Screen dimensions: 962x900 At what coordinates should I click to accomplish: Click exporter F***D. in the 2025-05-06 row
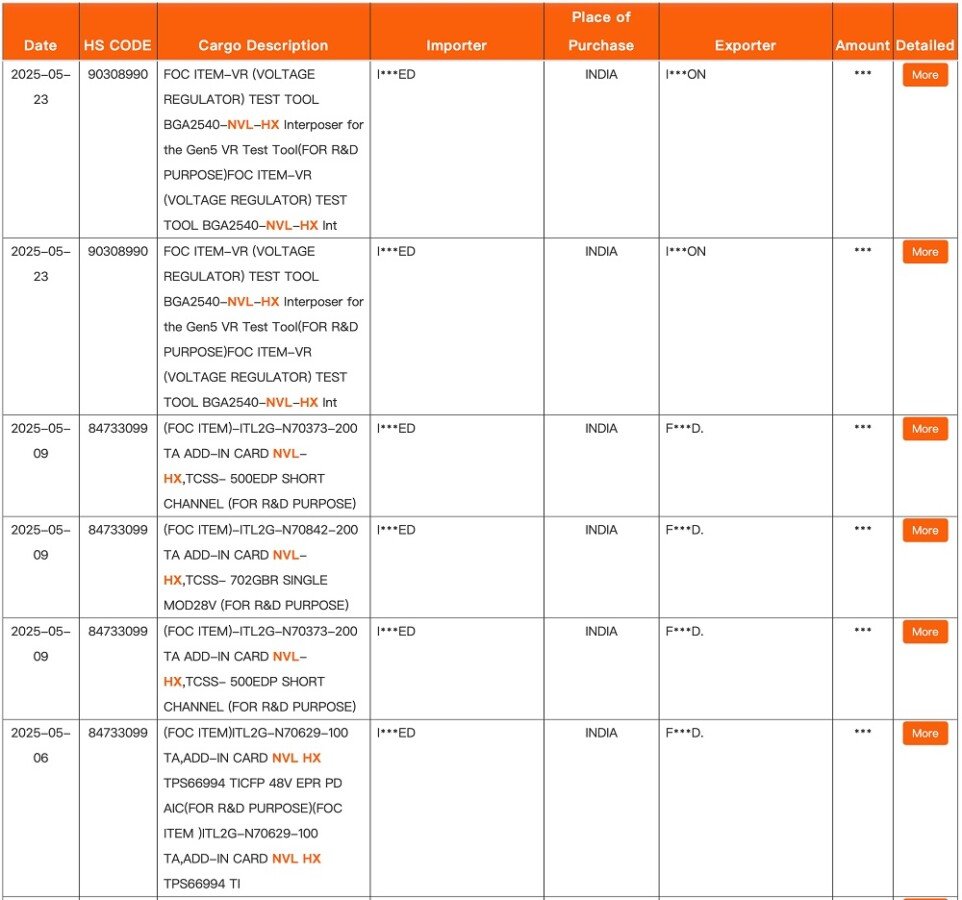pos(685,733)
